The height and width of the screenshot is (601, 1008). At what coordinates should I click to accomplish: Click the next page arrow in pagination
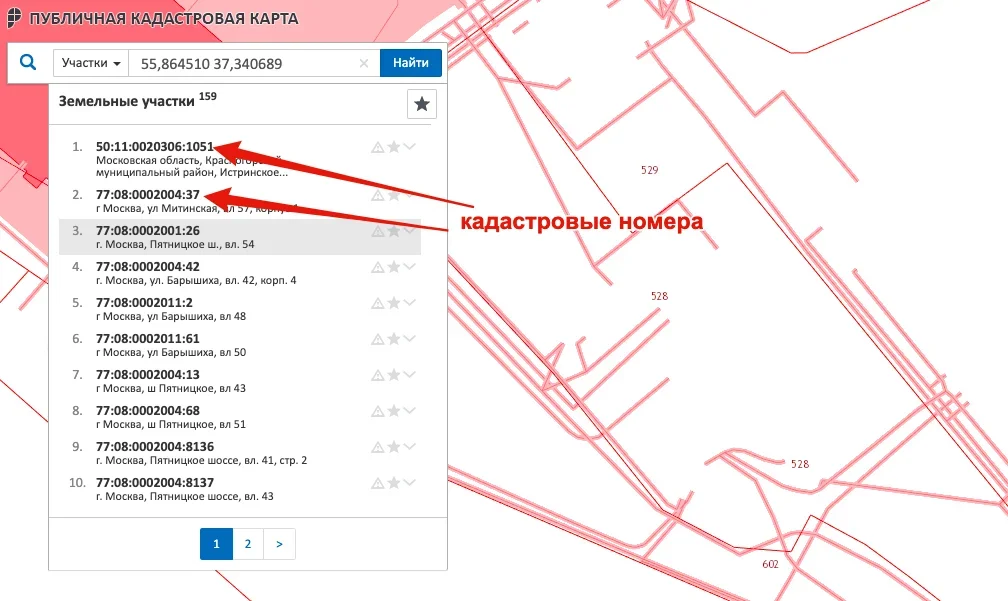pyautogui.click(x=279, y=544)
